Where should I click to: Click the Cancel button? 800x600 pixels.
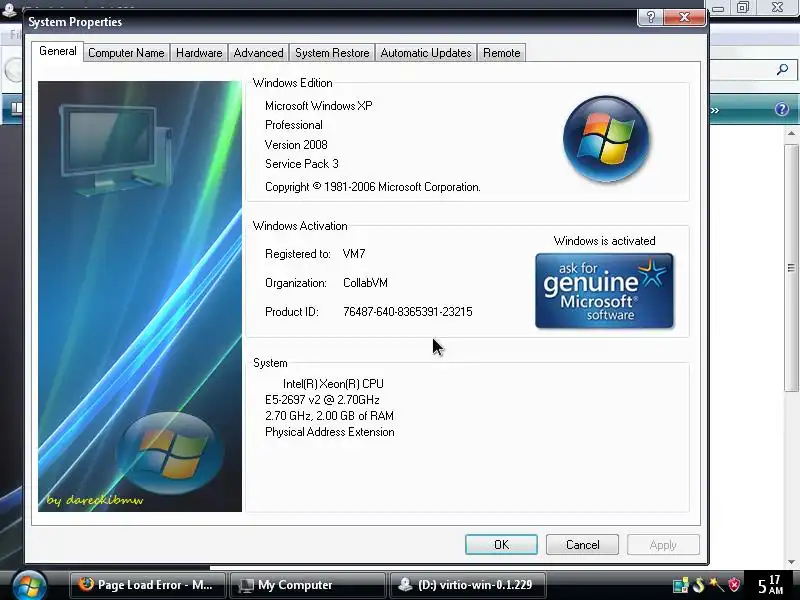click(582, 544)
